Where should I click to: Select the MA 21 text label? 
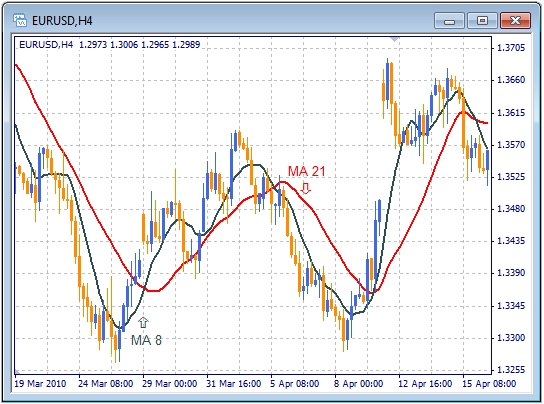[x=307, y=171]
